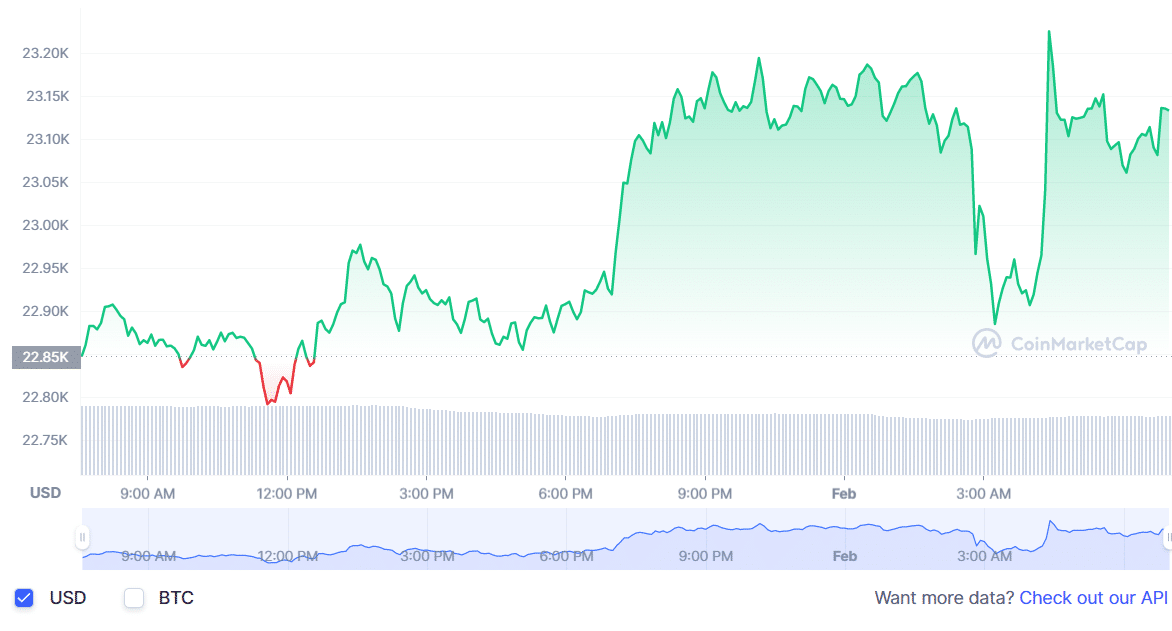Click the "22.95K" price axis label
Image resolution: width=1172 pixels, height=631 pixels.
click(x=46, y=268)
